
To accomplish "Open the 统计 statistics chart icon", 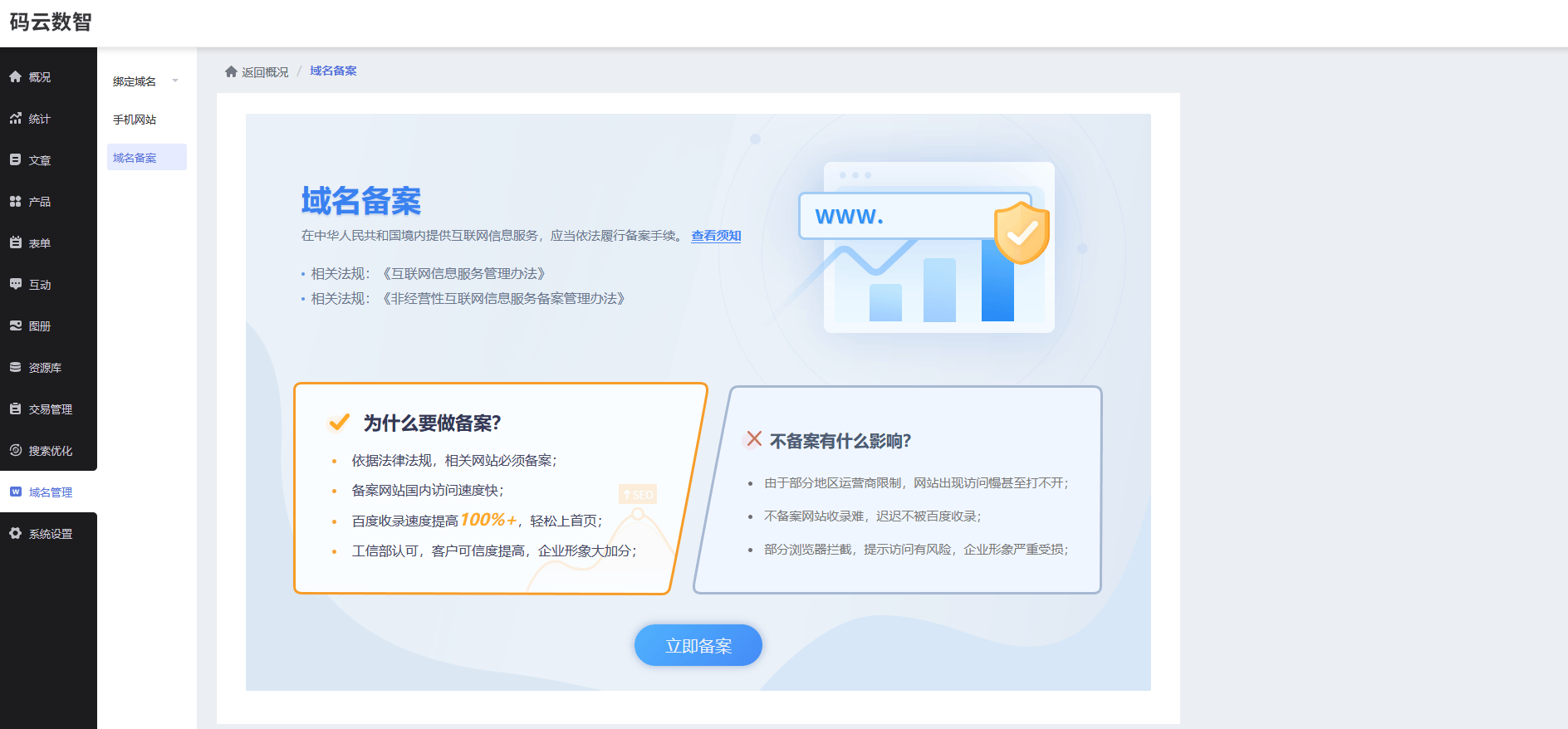I will (15, 118).
